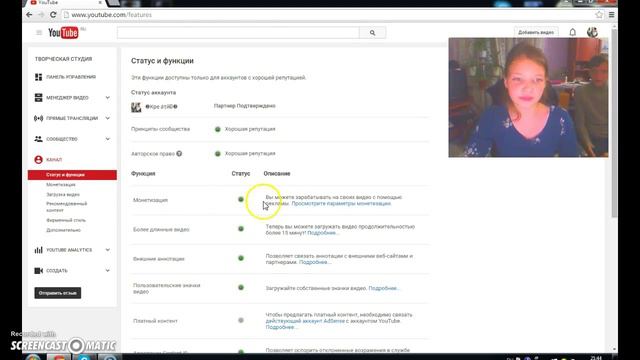The image size is (640, 360).
Task: Open the account avatar menu
Action: click(x=592, y=32)
